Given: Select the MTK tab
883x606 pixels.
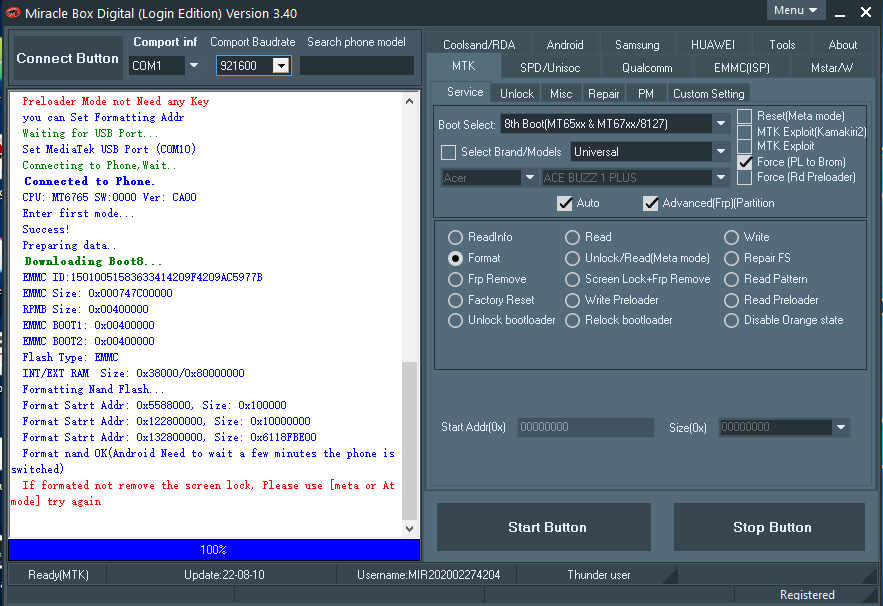Looking at the screenshot, I should [x=463, y=66].
